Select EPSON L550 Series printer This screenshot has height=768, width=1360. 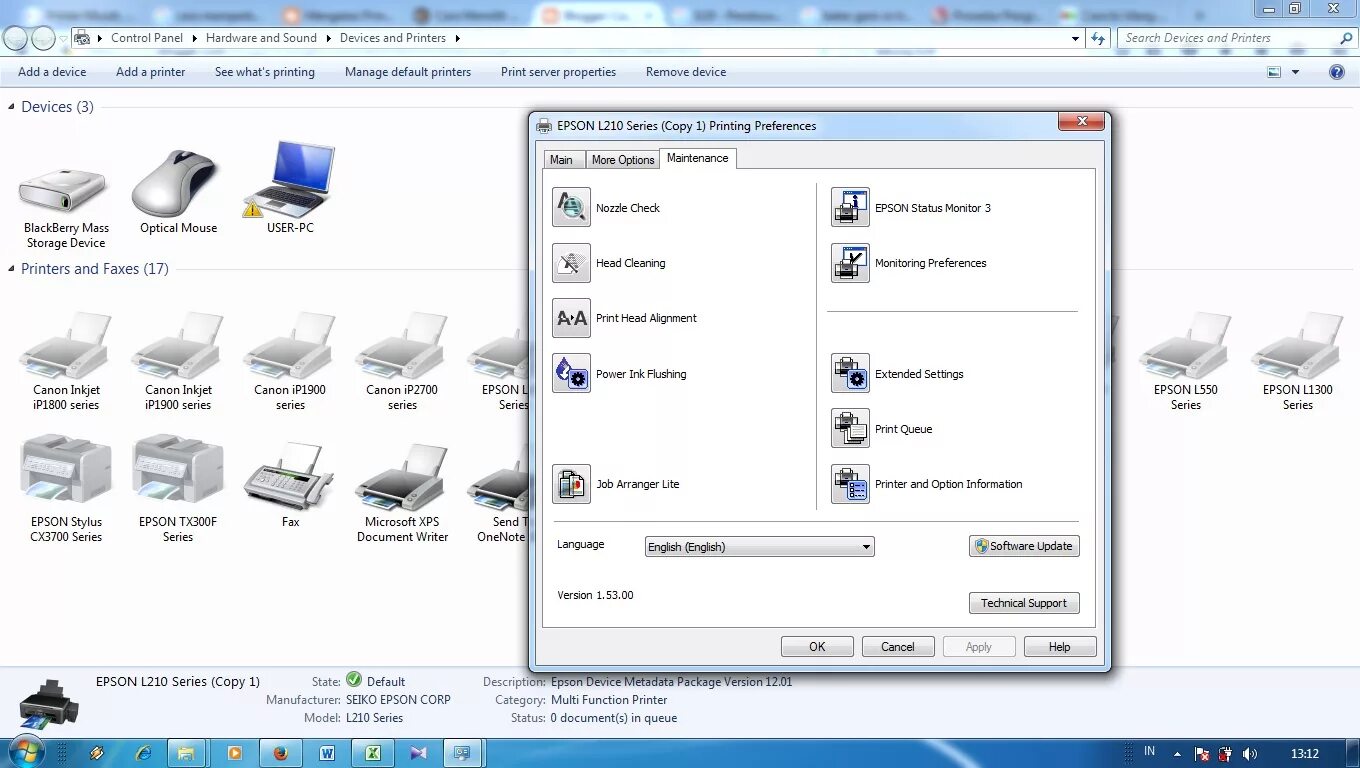pyautogui.click(x=1186, y=360)
